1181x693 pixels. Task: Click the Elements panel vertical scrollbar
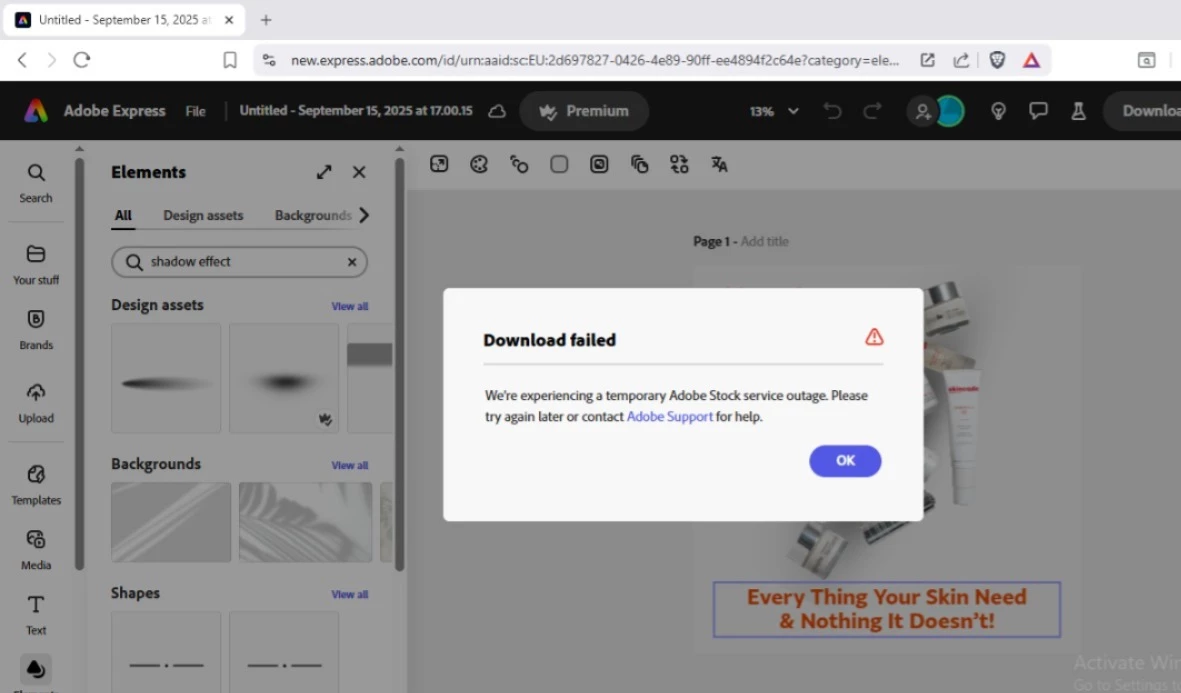point(400,363)
